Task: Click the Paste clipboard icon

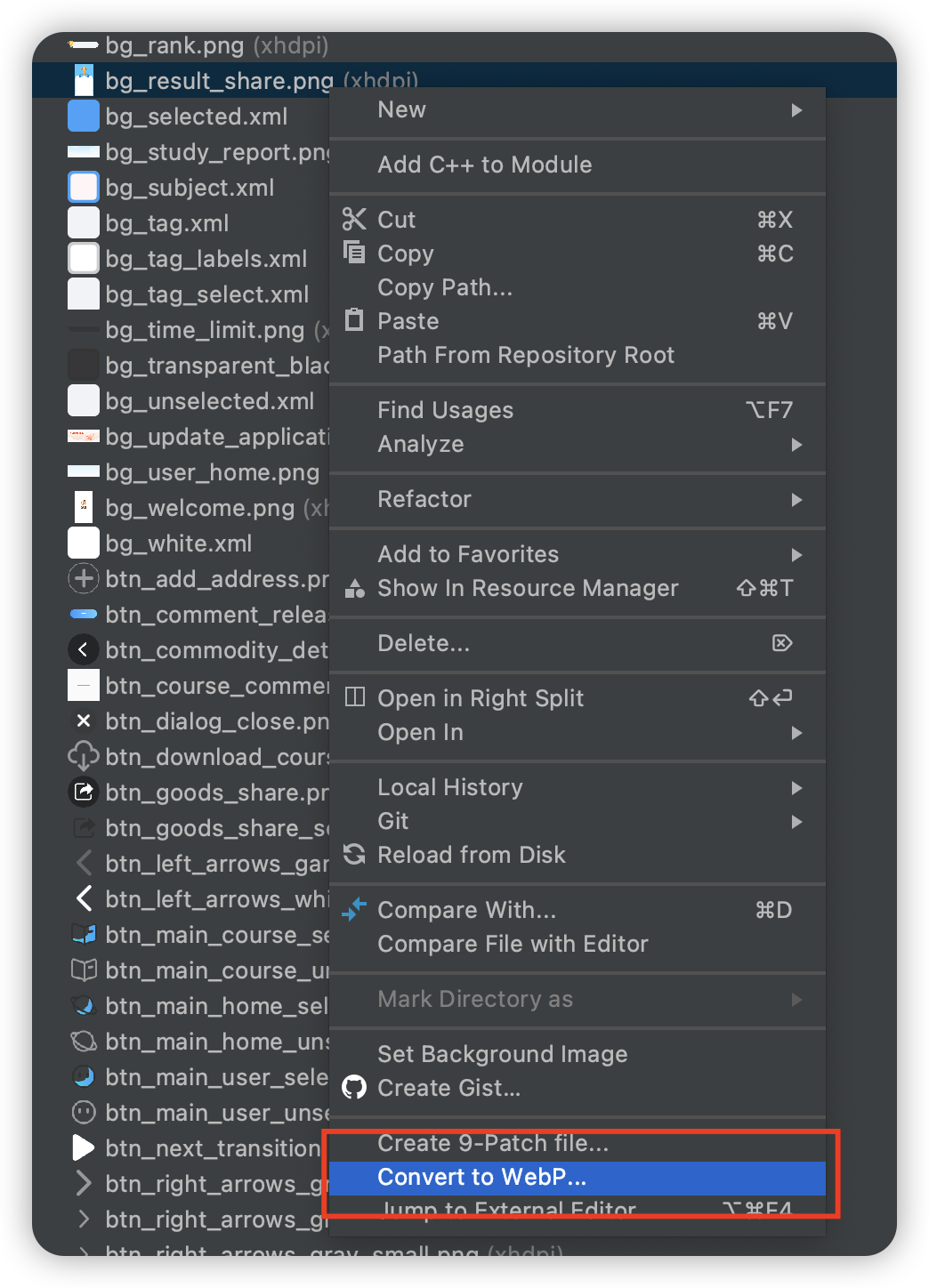Action: click(354, 319)
